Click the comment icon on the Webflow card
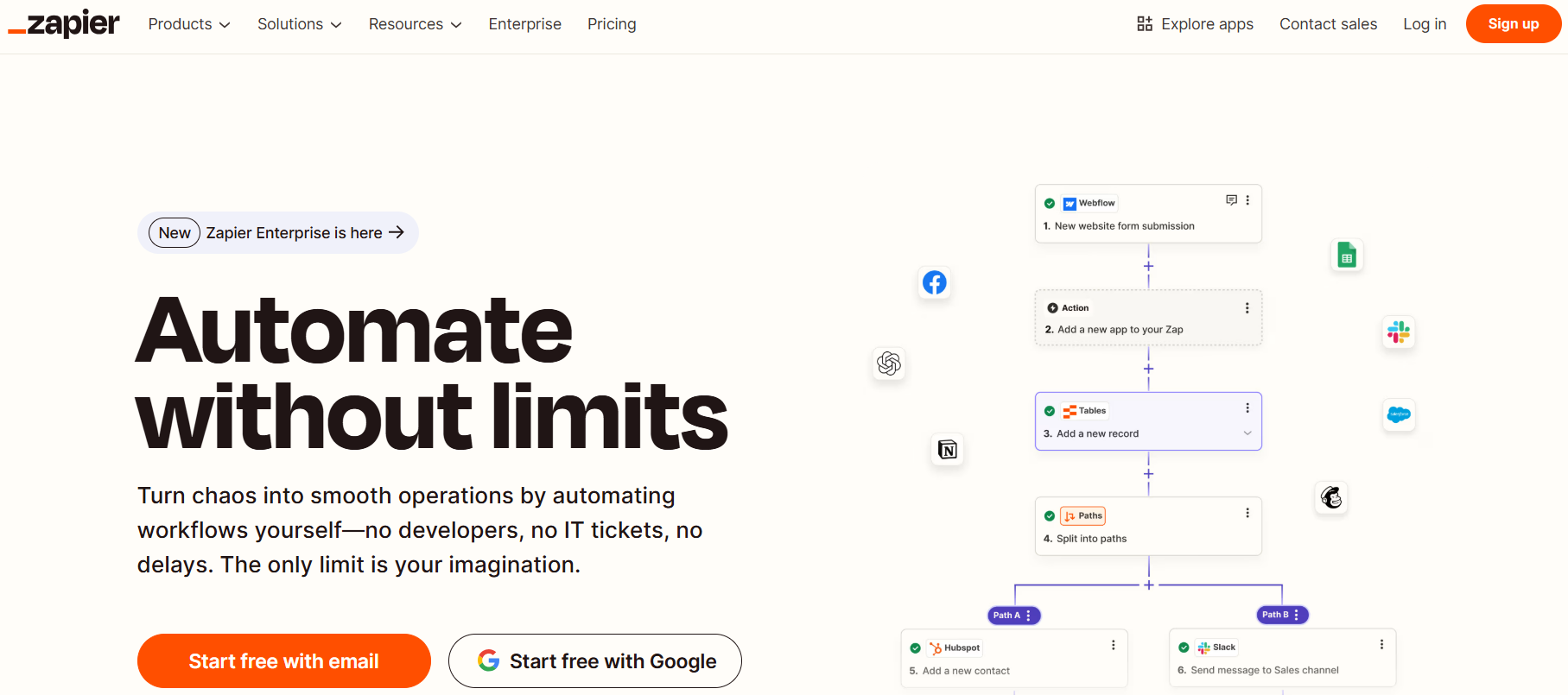 (x=1231, y=199)
